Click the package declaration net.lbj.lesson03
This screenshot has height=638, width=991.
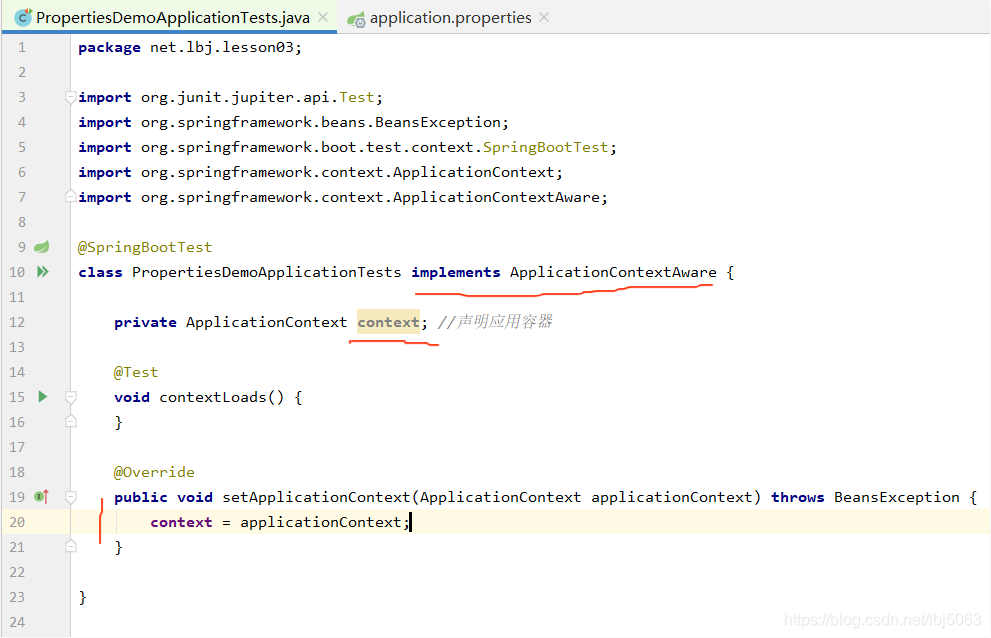pos(190,47)
